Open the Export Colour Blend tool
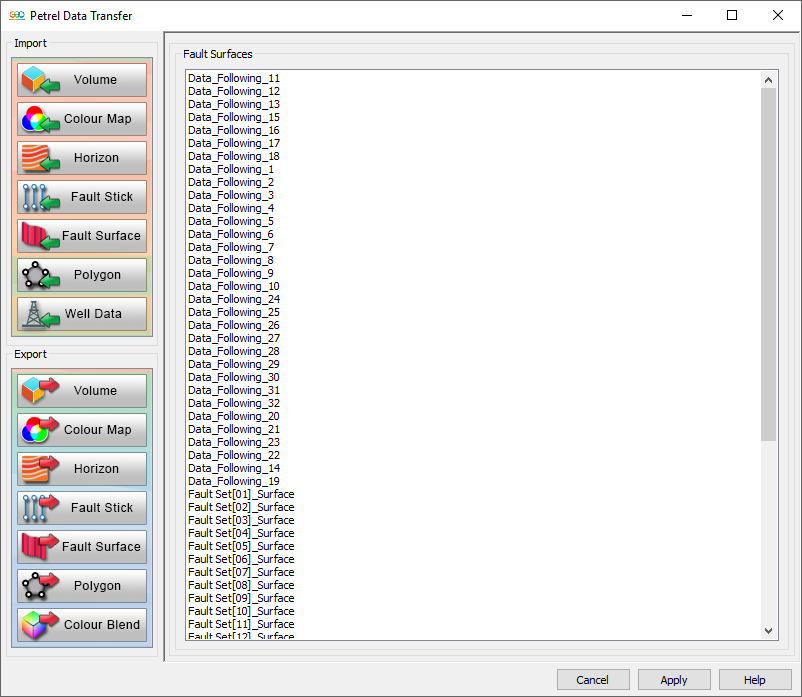The width and height of the screenshot is (802, 697). pyautogui.click(x=82, y=624)
